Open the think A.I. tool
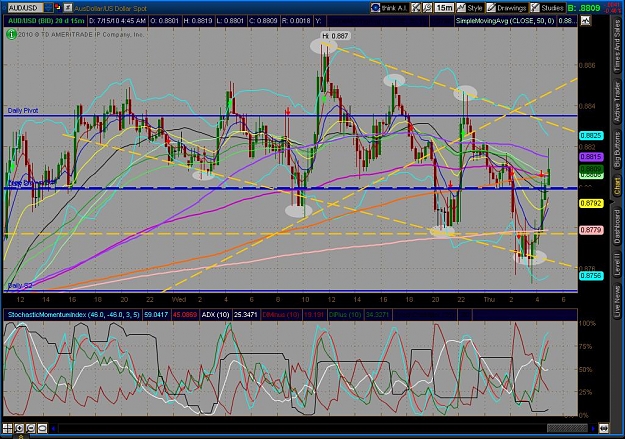Viewport: 625px width, 439px height. point(389,8)
